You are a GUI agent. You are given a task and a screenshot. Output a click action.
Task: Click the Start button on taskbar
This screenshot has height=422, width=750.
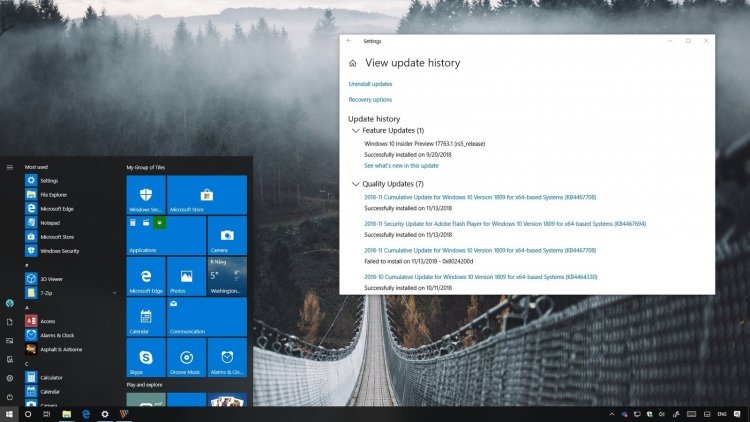click(x=9, y=414)
